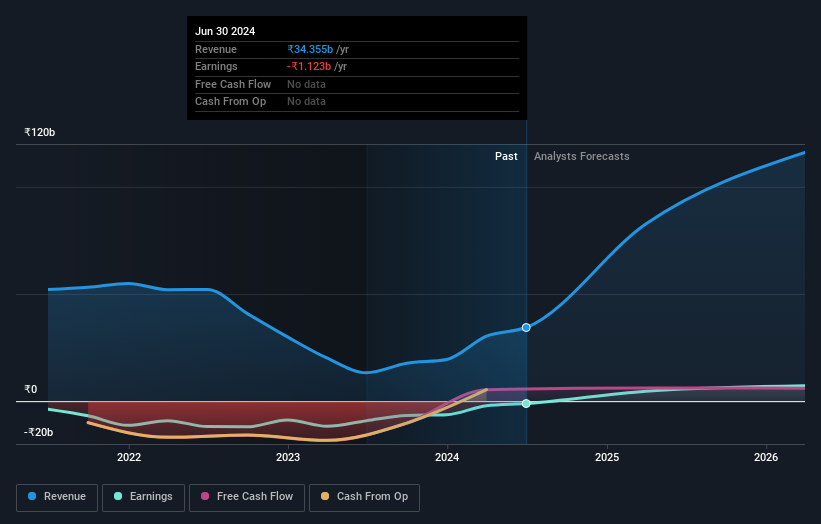
Task: Click the 2025 x-axis label
Action: tap(607, 458)
